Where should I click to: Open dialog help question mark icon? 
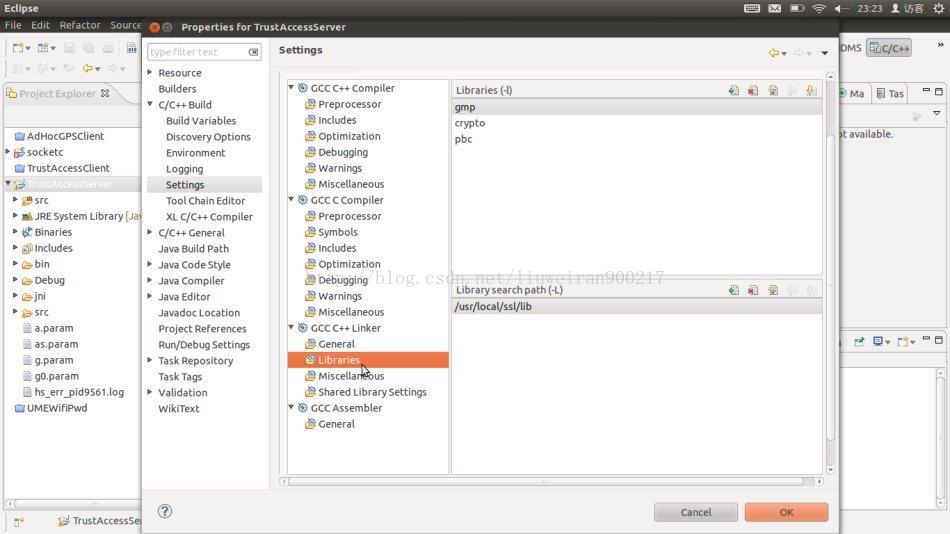point(165,511)
